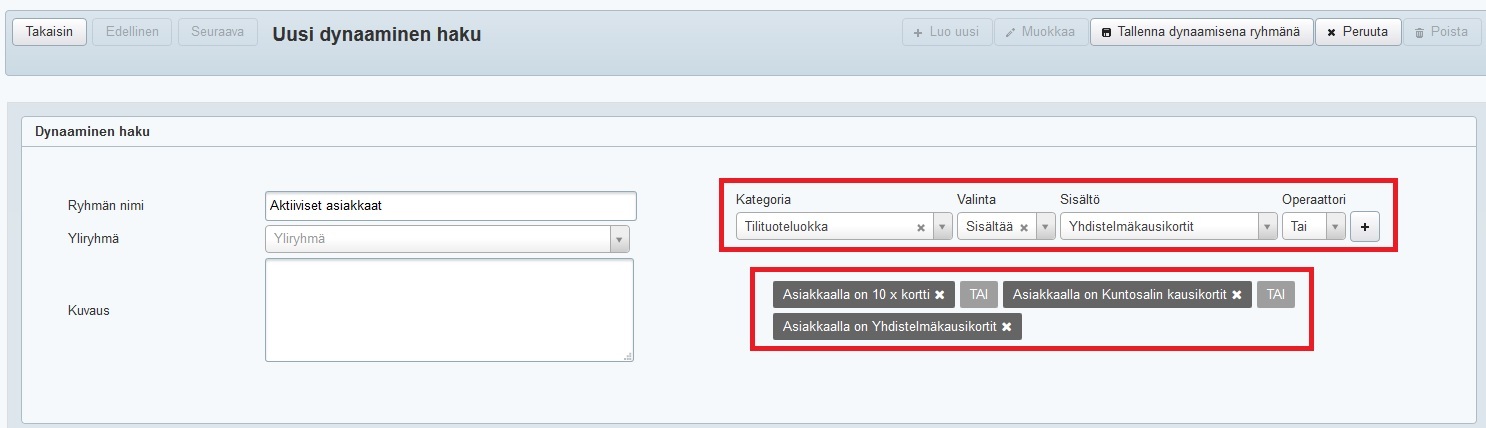Click the Ryhmän nimi text field

[450, 206]
